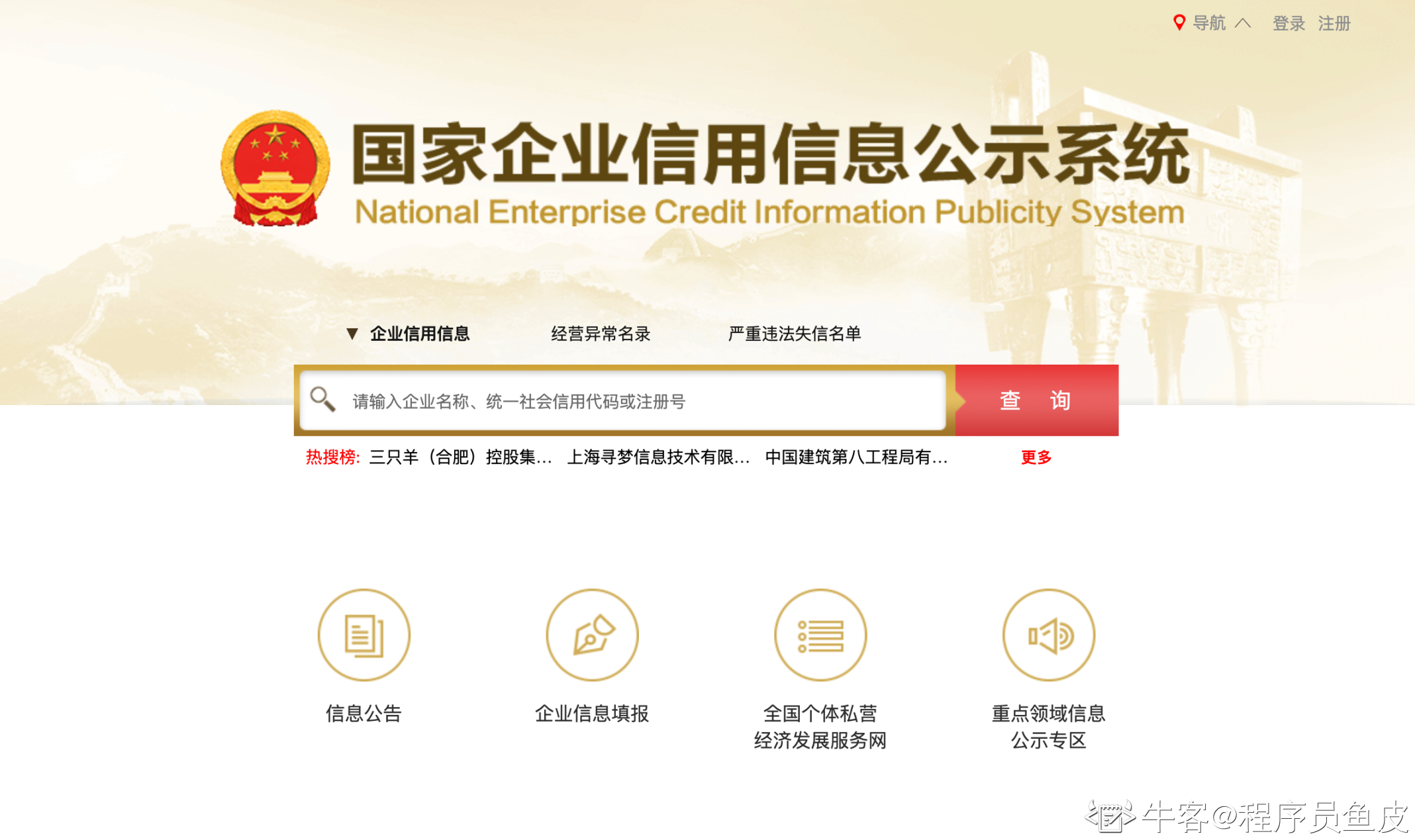
Task: Select the 企业信用信息 tab
Action: click(x=420, y=334)
